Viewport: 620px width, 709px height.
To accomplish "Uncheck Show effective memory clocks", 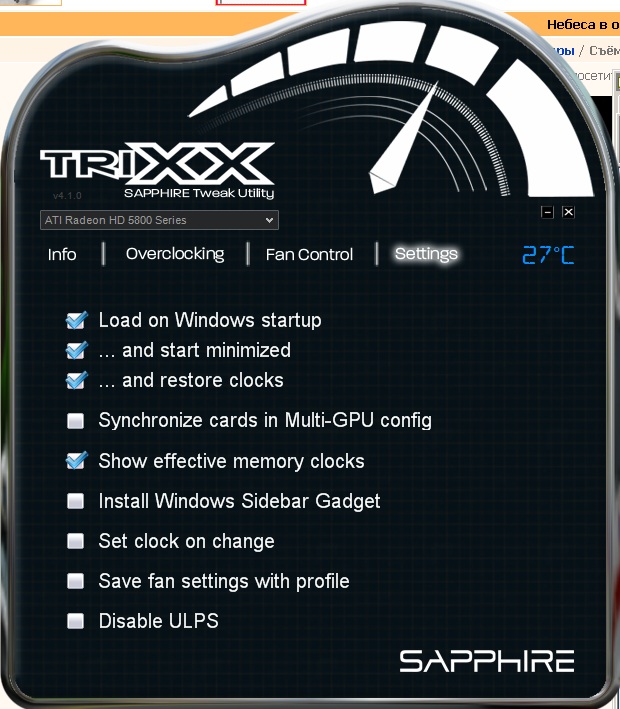I will point(76,461).
